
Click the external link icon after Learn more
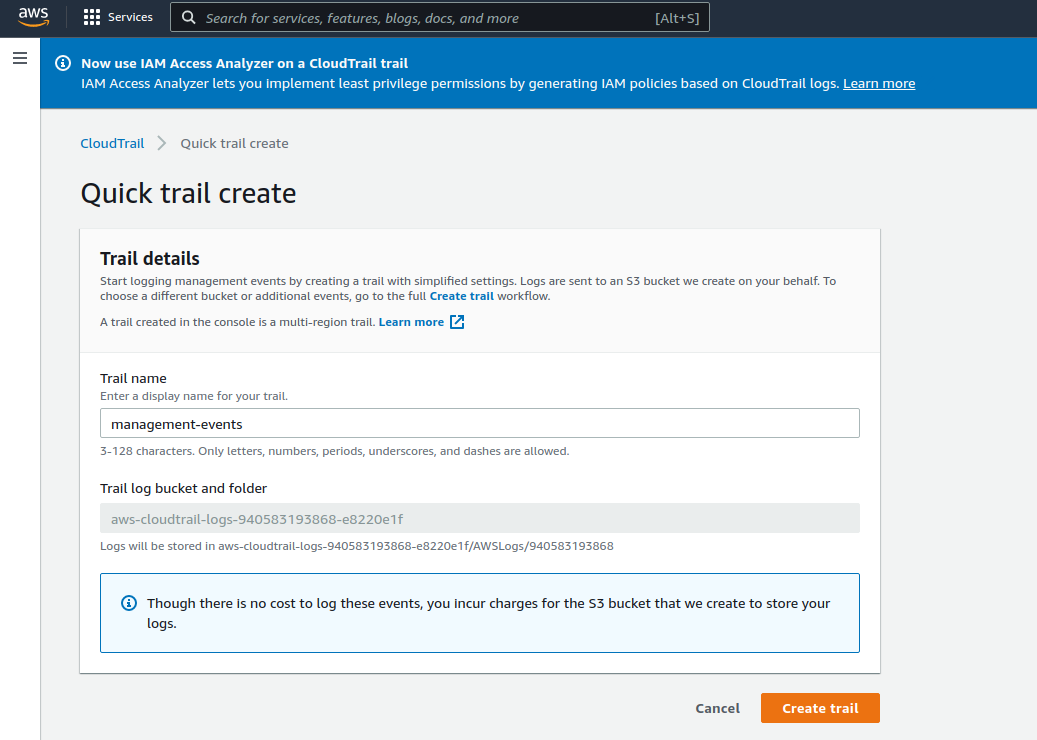[x=457, y=322]
